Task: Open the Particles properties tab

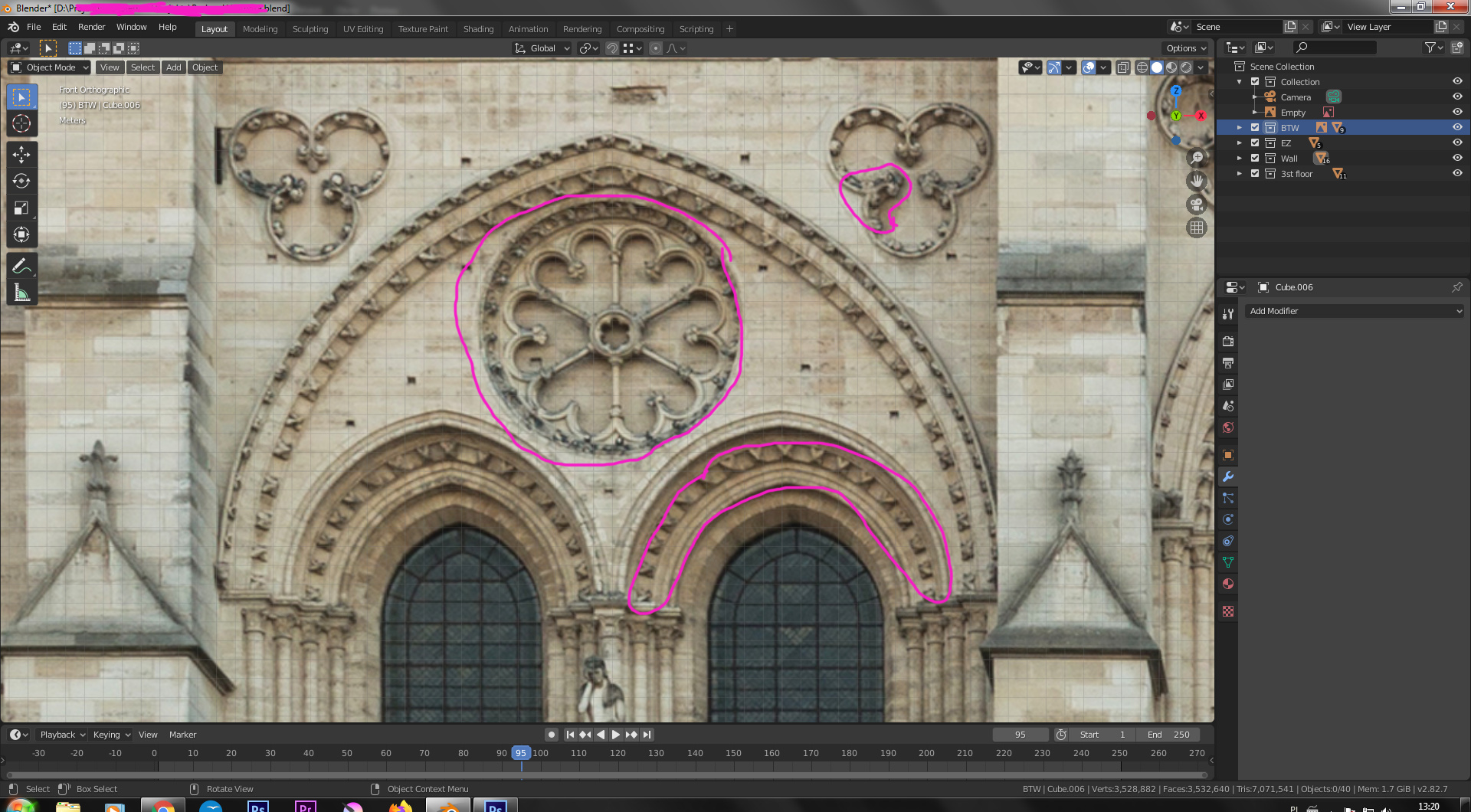Action: 1228,498
